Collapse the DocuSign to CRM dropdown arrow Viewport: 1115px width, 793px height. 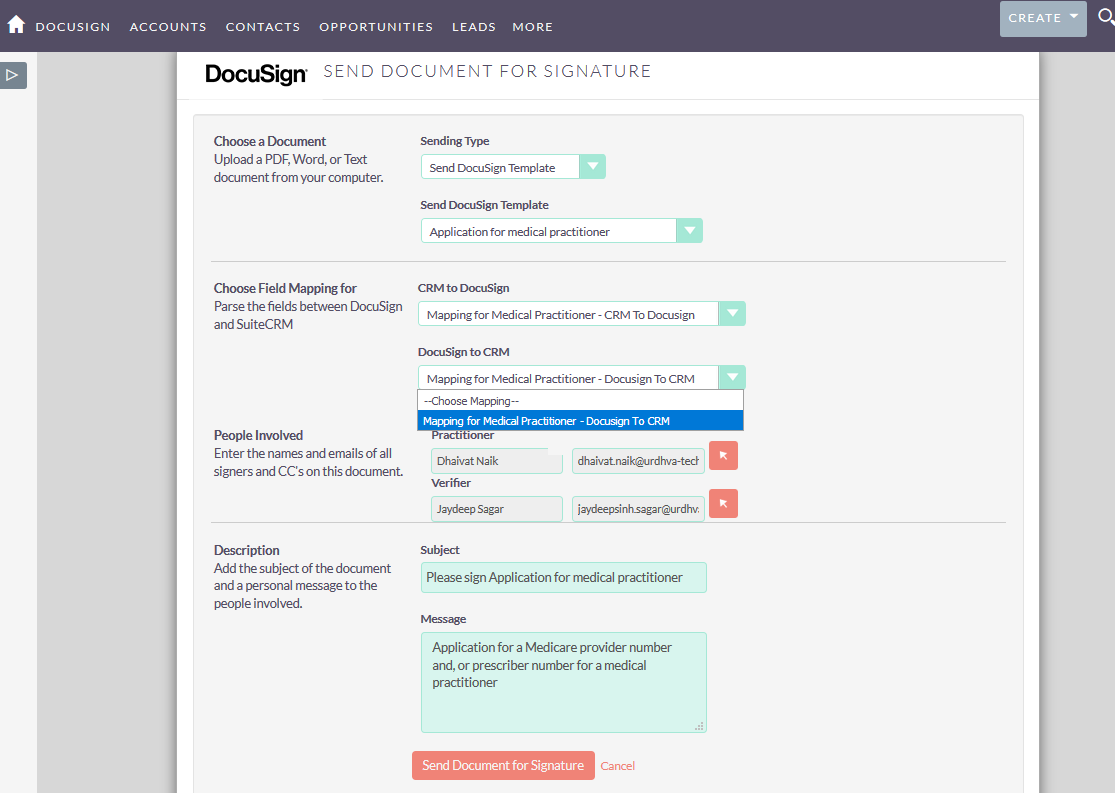(732, 378)
